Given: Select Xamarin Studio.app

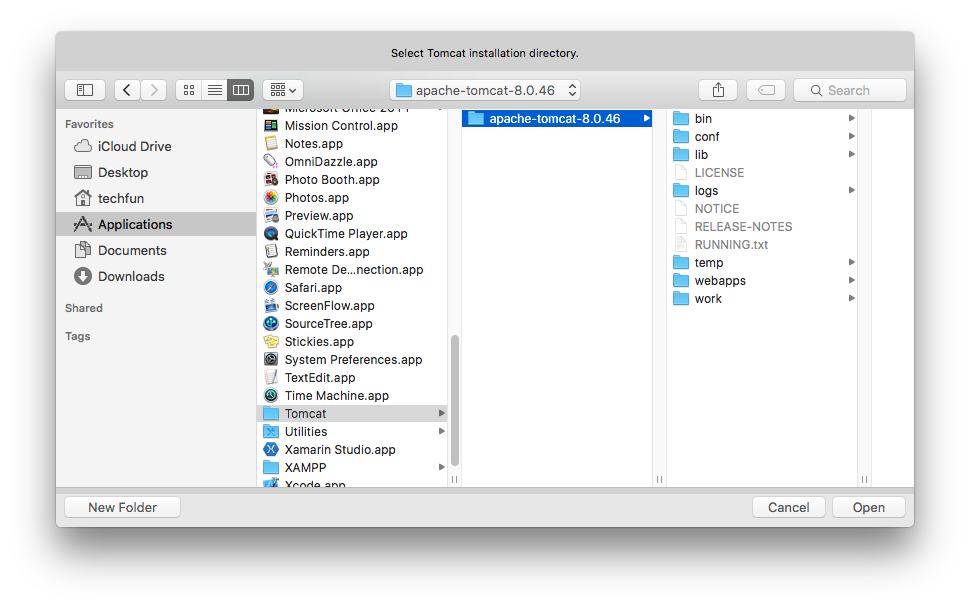Looking at the screenshot, I should (353, 449).
